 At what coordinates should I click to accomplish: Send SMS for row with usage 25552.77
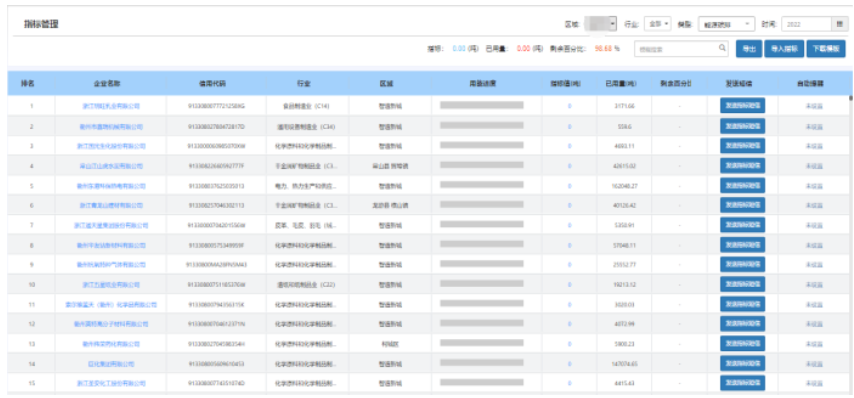pyautogui.click(x=742, y=265)
